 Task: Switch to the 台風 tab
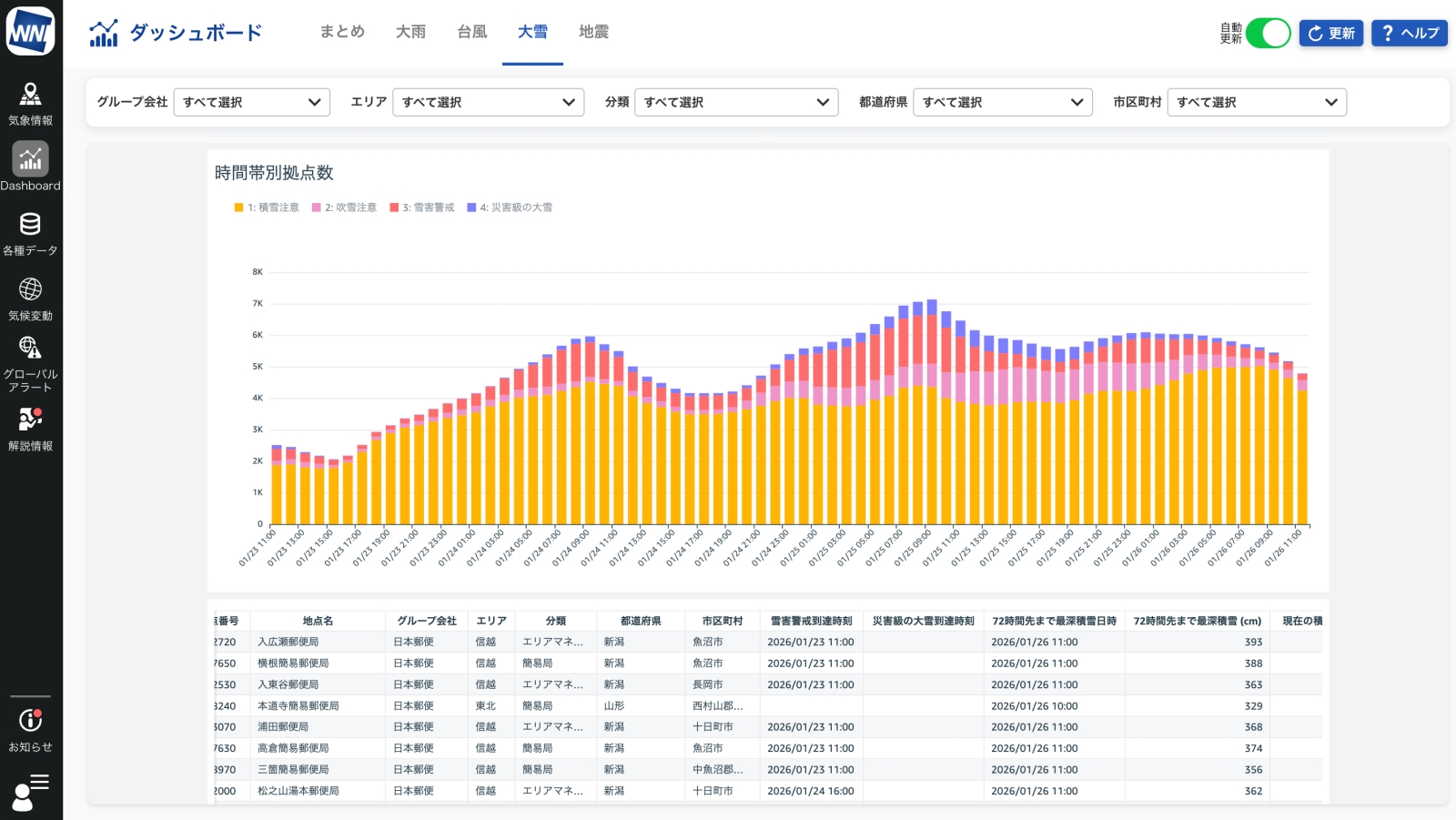(471, 32)
